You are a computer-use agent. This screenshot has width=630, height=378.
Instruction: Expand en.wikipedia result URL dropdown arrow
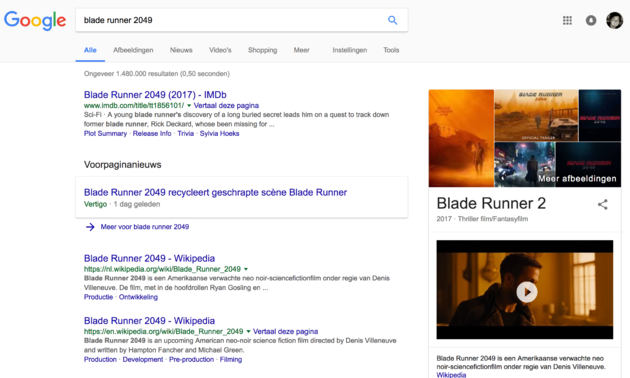click(x=248, y=331)
